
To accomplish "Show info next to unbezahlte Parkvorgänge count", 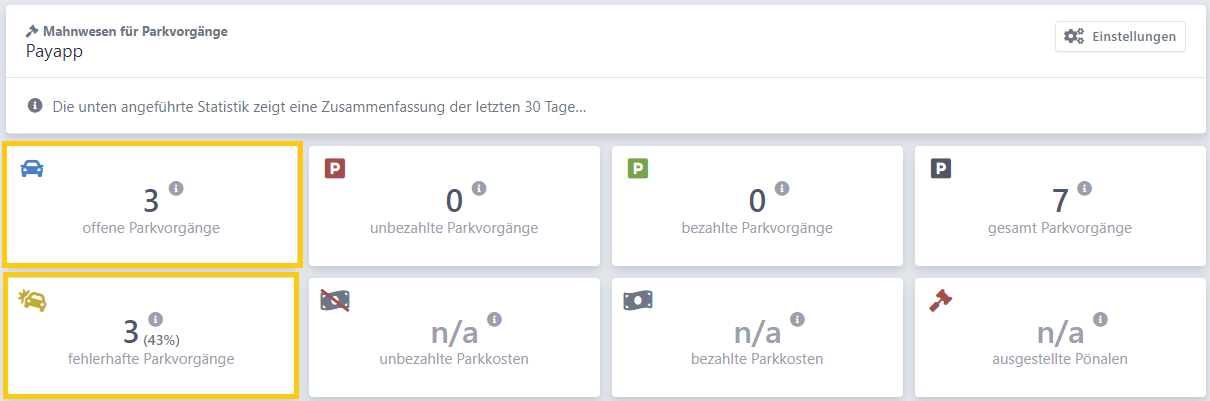I will point(479,188).
